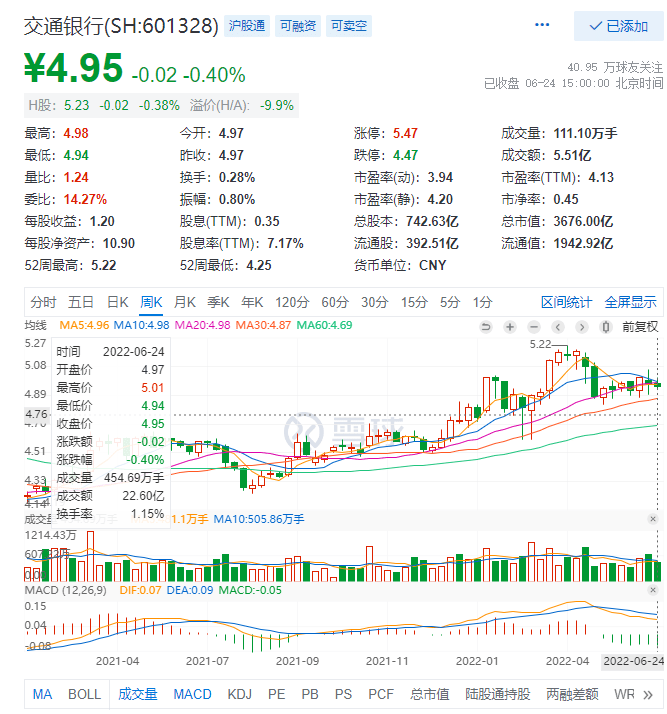
Task: Switch to the 1分 chart tab
Action: click(482, 302)
